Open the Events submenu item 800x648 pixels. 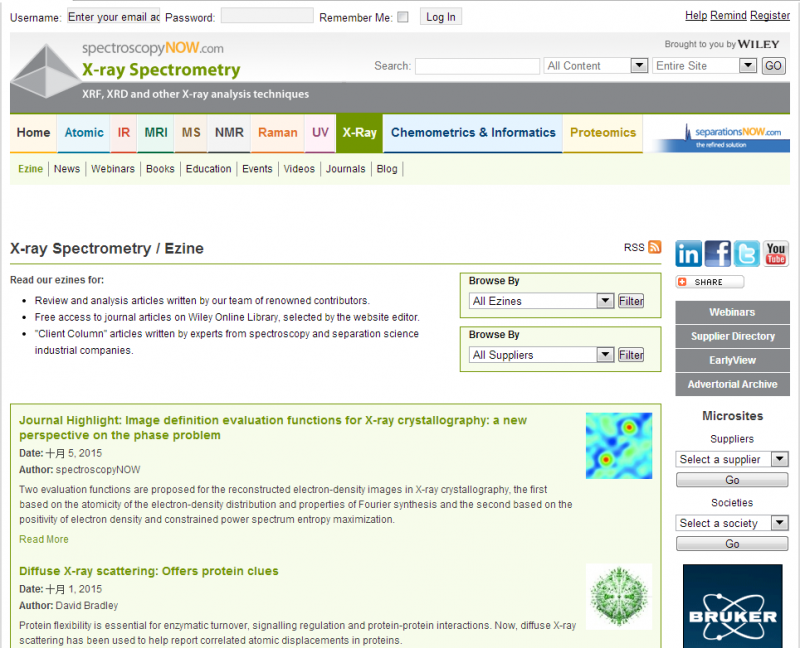pyautogui.click(x=257, y=169)
